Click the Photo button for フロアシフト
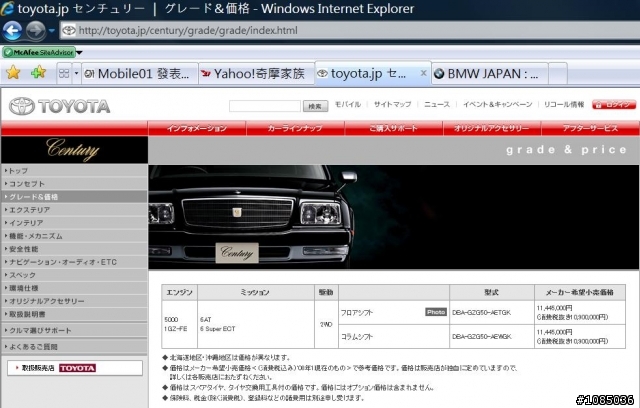Screen dimensions: 640x408 pyautogui.click(x=436, y=312)
